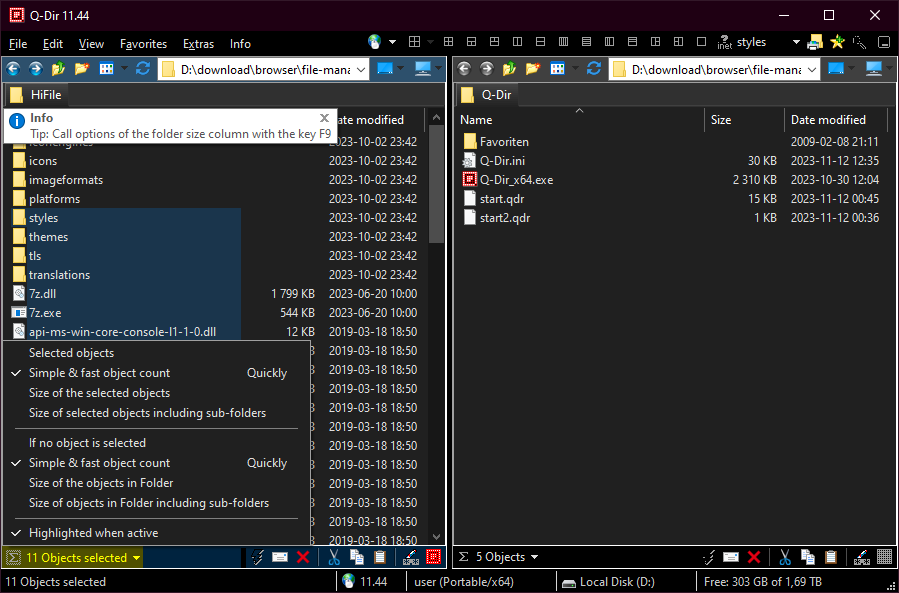Image resolution: width=899 pixels, height=593 pixels.
Task: Click the paste clipboard icon in left pane
Action: [380, 557]
